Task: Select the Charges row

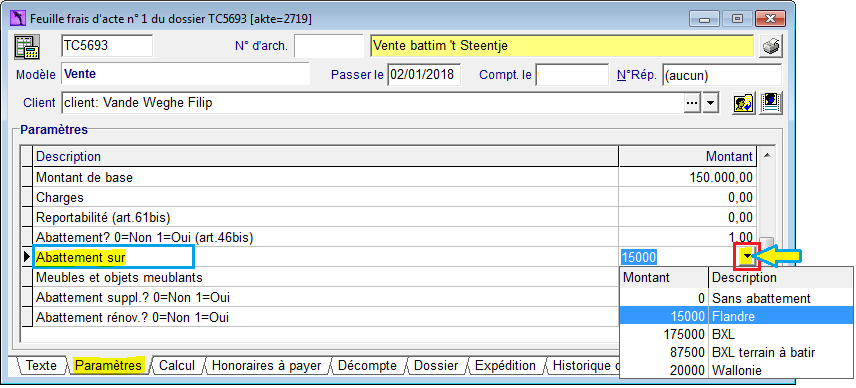Action: pos(326,197)
